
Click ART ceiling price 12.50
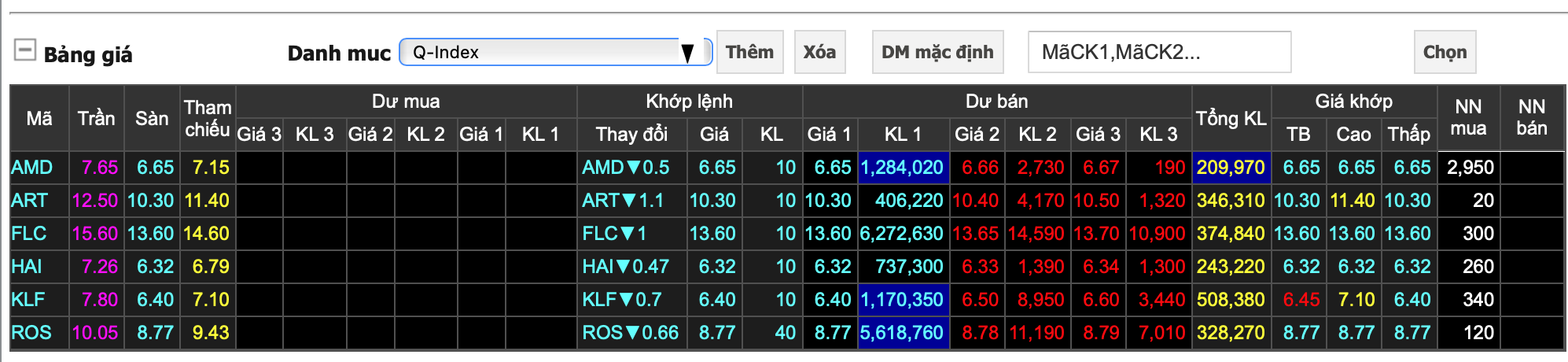point(95,201)
